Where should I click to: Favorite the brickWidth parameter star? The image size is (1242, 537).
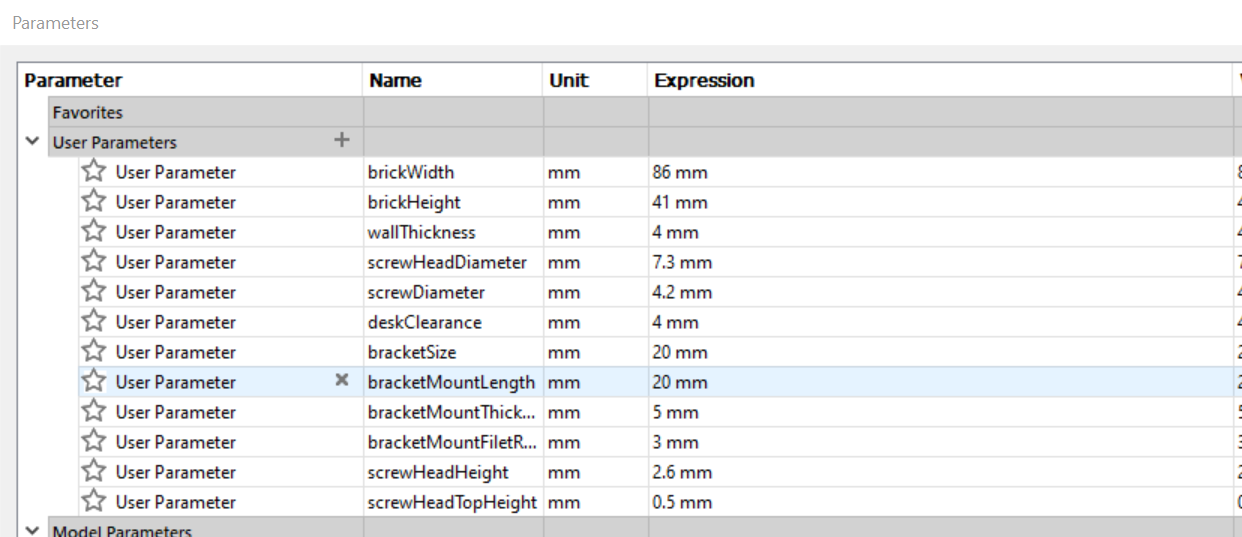[94, 171]
